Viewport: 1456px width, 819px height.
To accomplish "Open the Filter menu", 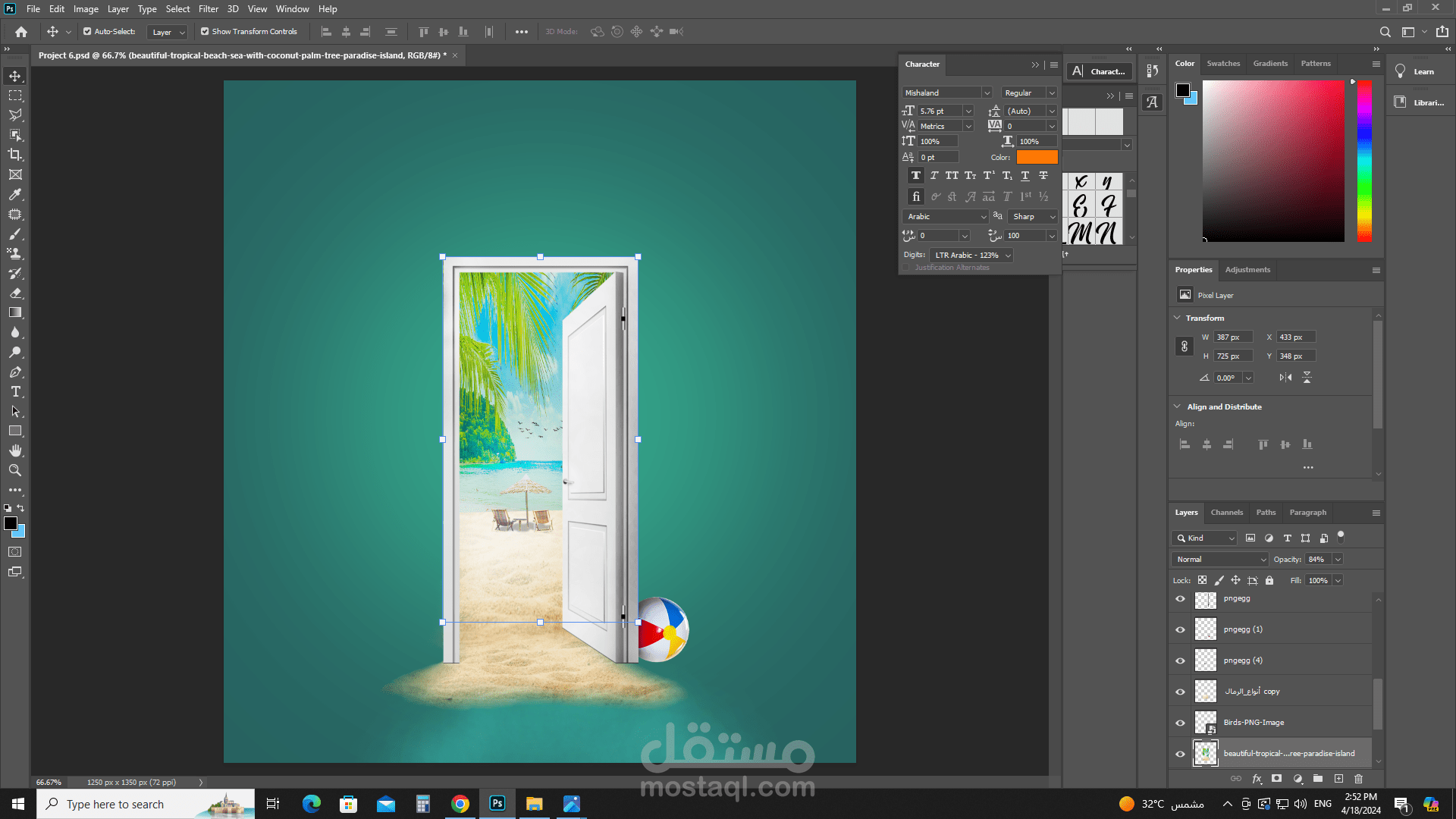I will coord(208,9).
